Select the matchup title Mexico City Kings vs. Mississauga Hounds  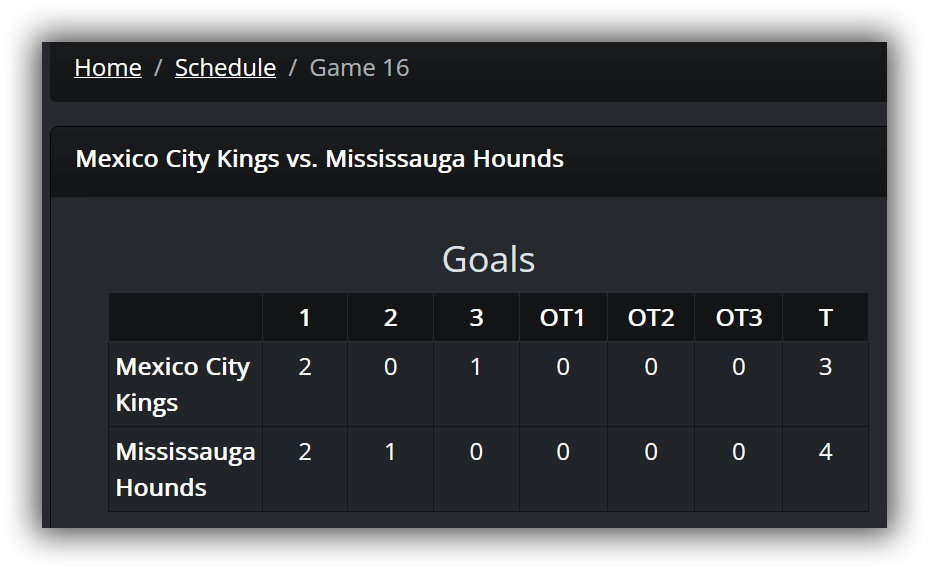[319, 159]
